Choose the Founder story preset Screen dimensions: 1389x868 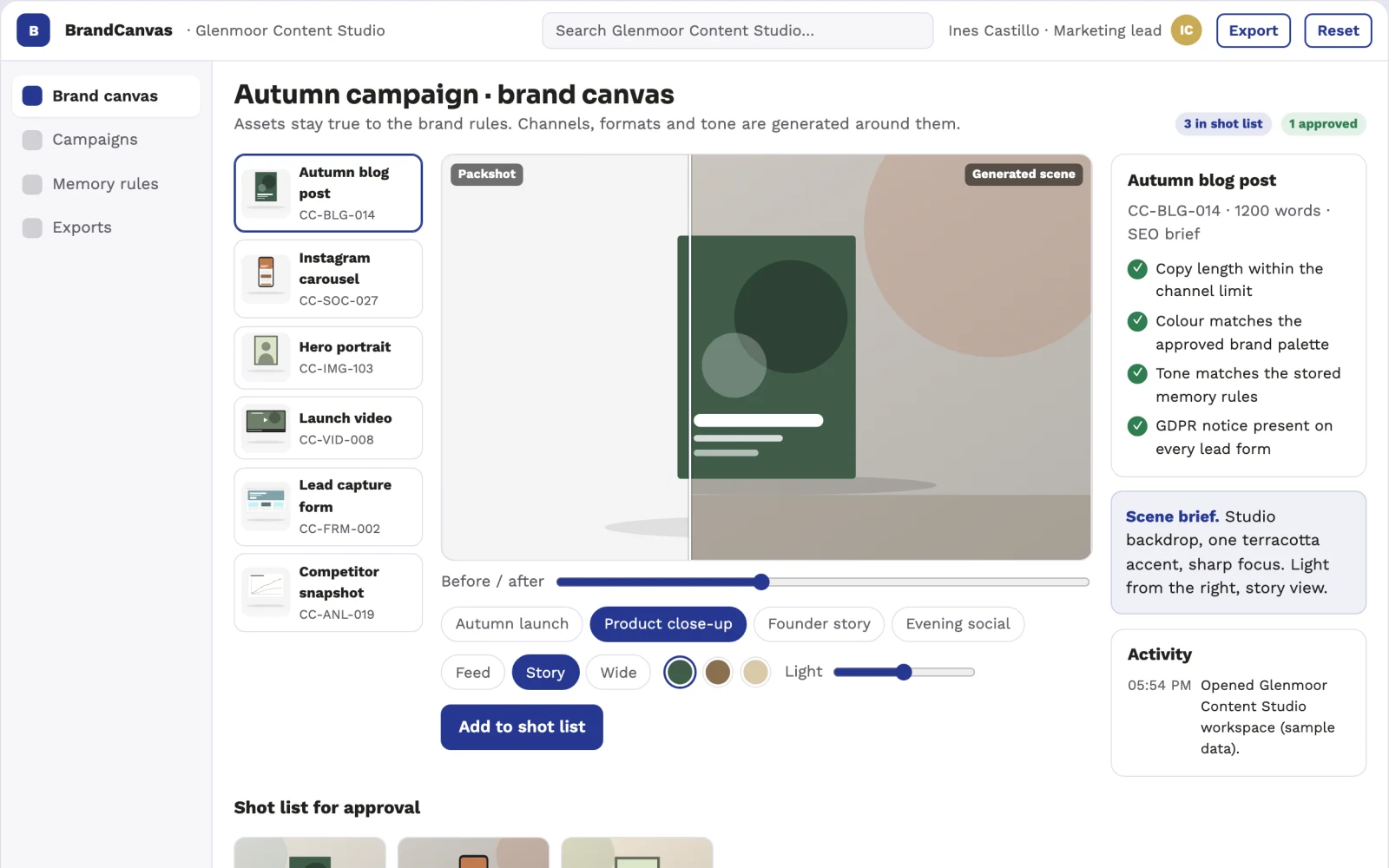point(819,624)
